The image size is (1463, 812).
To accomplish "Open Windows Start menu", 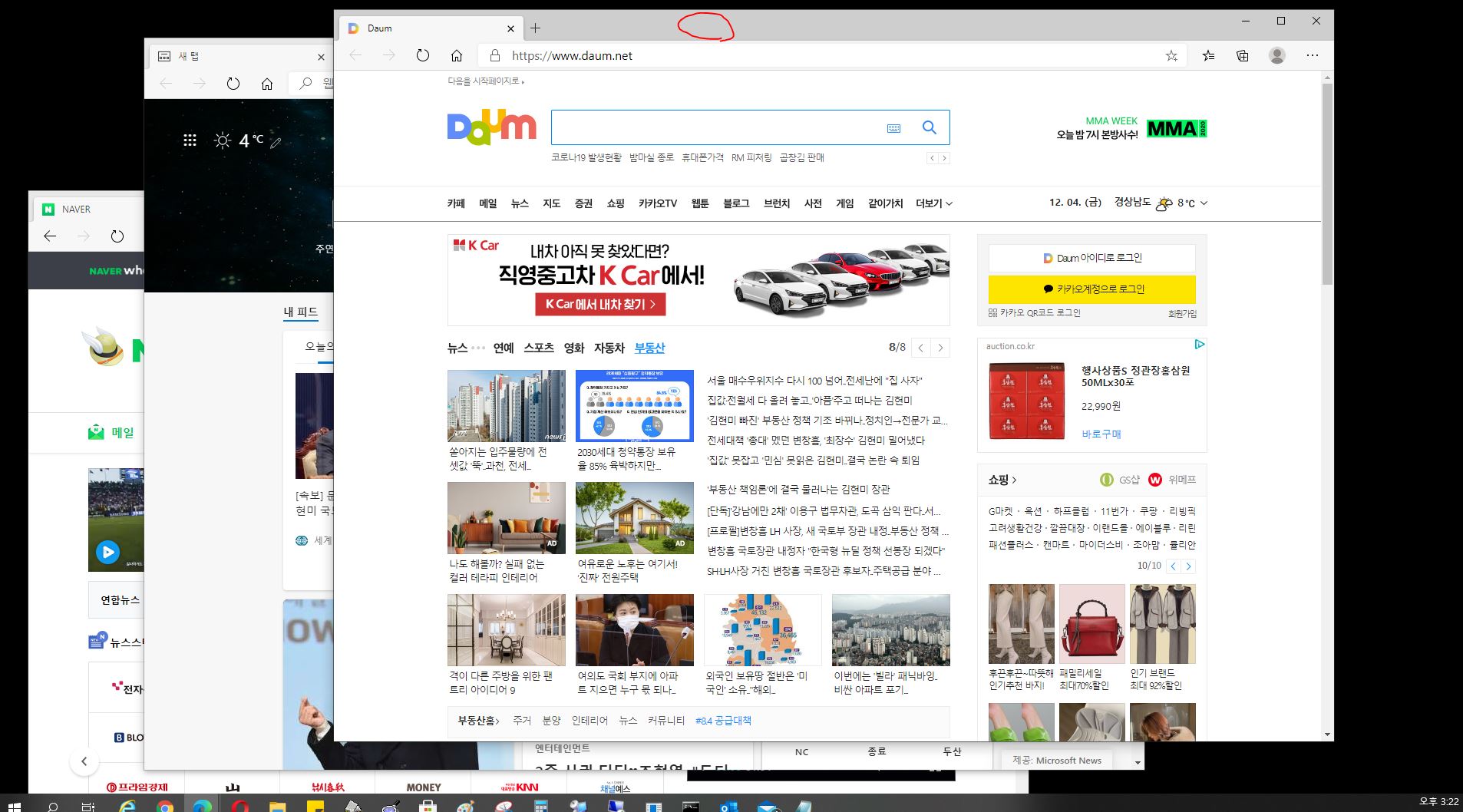I will 15,806.
